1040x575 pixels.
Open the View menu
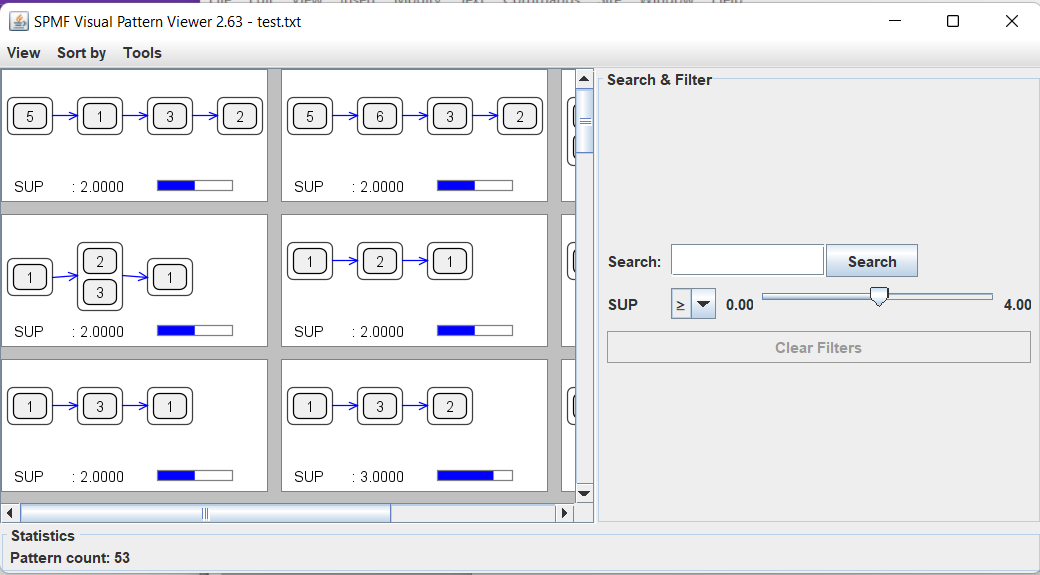point(24,53)
